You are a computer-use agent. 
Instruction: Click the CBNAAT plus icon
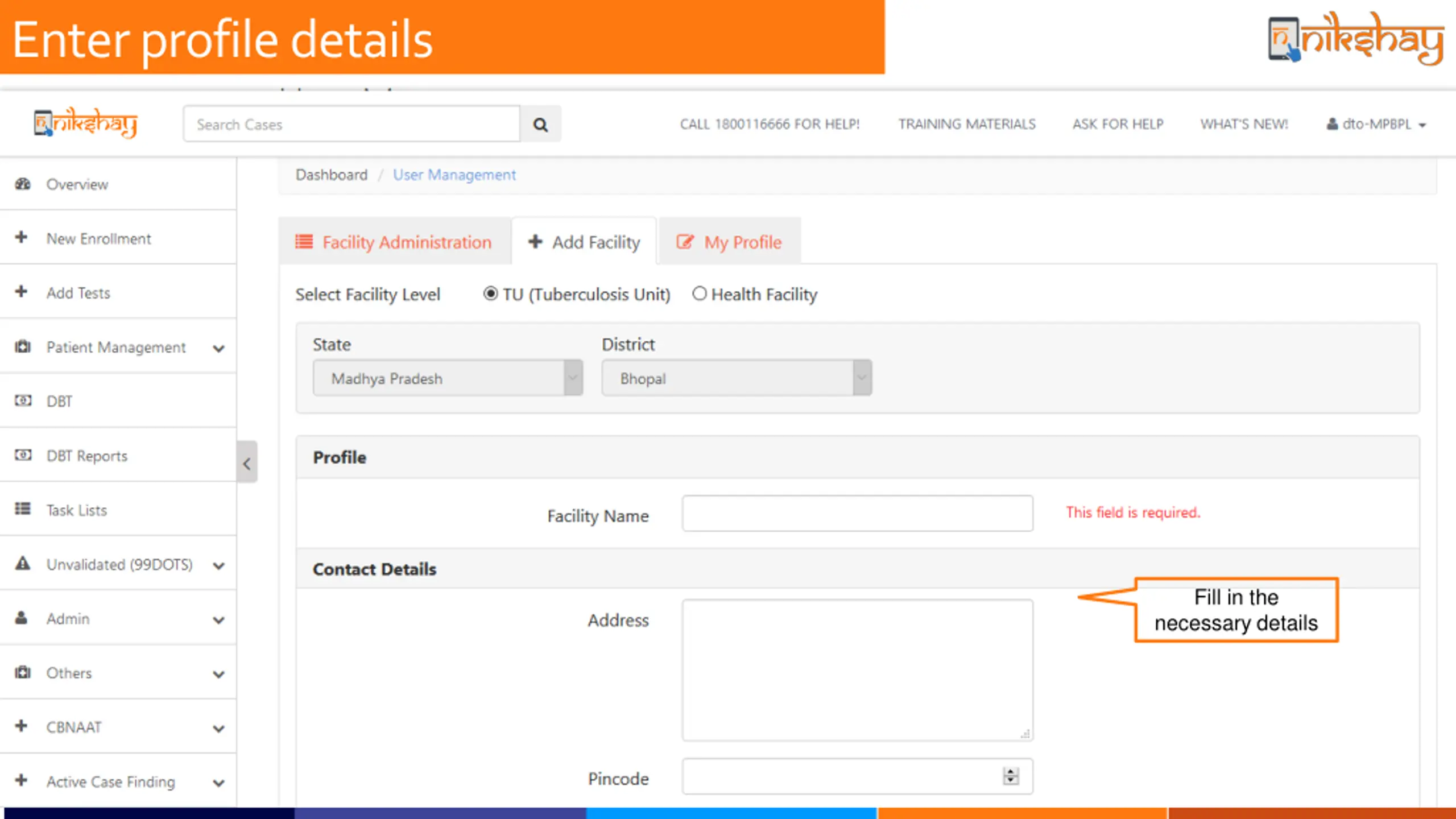[x=22, y=726]
